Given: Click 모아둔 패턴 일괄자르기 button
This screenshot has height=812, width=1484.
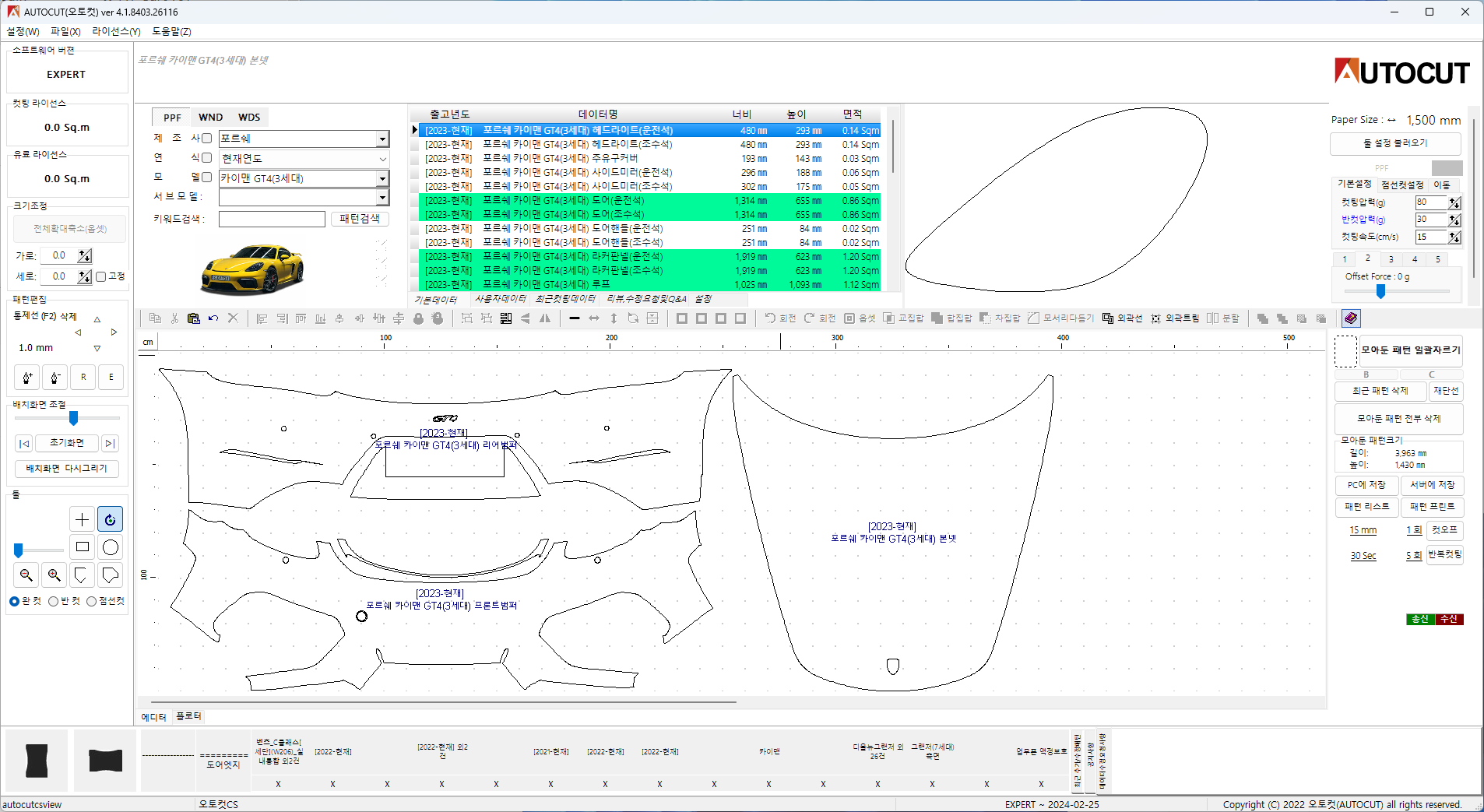Looking at the screenshot, I should pos(1410,350).
